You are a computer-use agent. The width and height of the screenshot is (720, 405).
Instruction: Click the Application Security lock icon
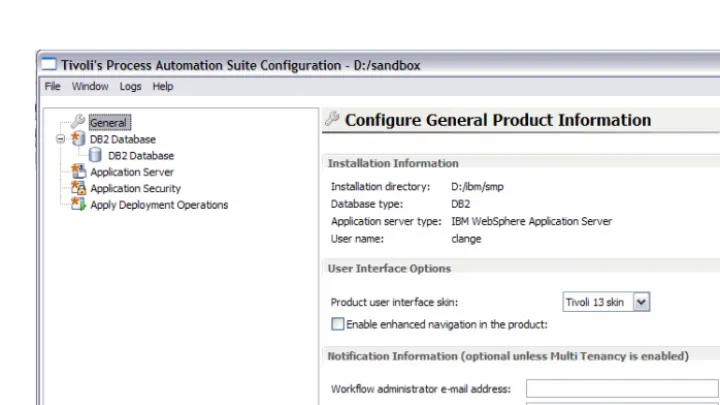tap(79, 188)
